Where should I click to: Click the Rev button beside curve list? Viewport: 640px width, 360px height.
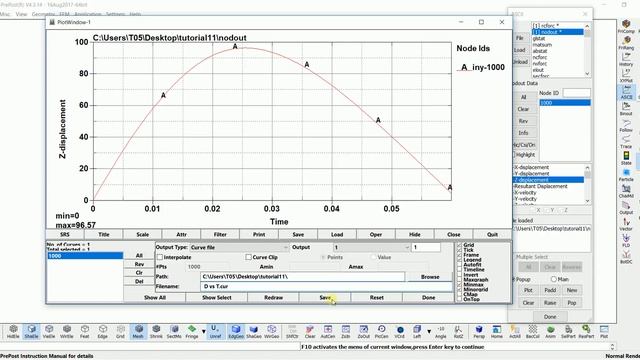139,264
